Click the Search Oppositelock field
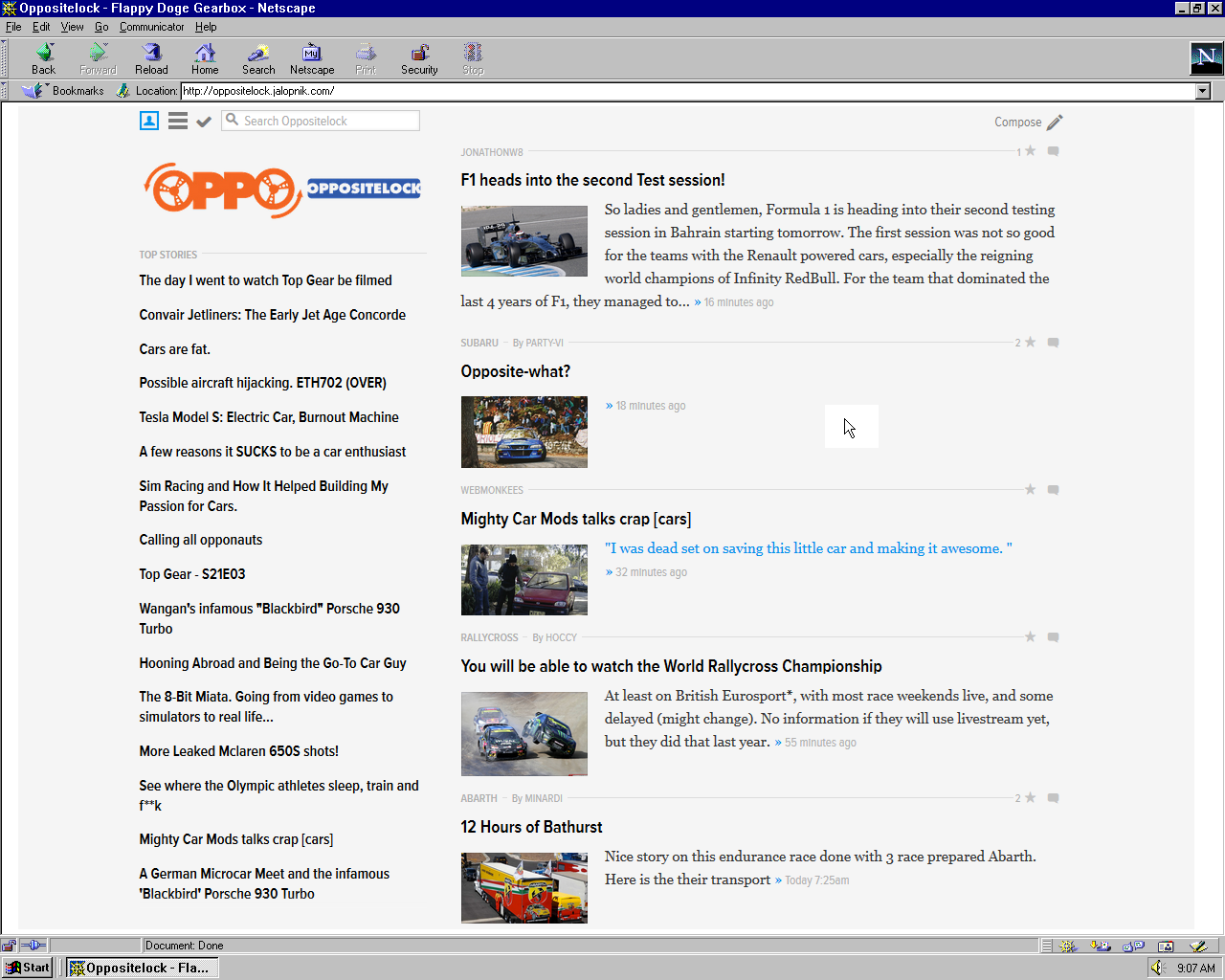Screen dimensions: 1225x980 321,121
